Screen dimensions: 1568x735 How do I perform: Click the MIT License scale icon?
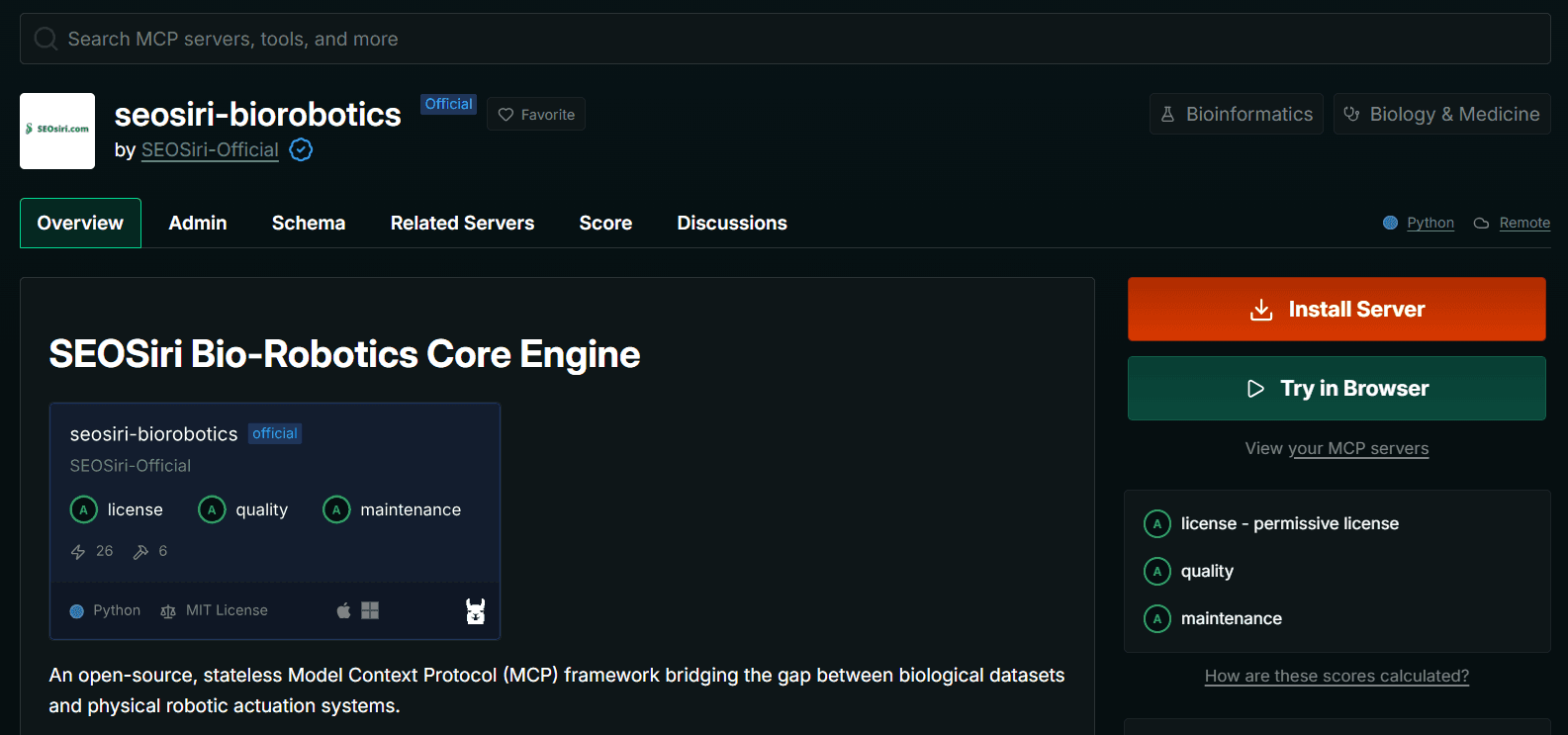tap(168, 611)
